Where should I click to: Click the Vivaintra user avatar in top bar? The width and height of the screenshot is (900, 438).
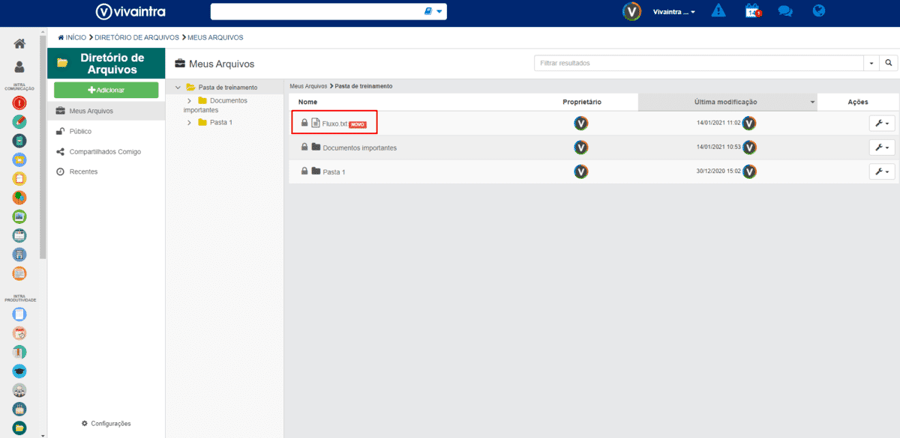pyautogui.click(x=632, y=11)
